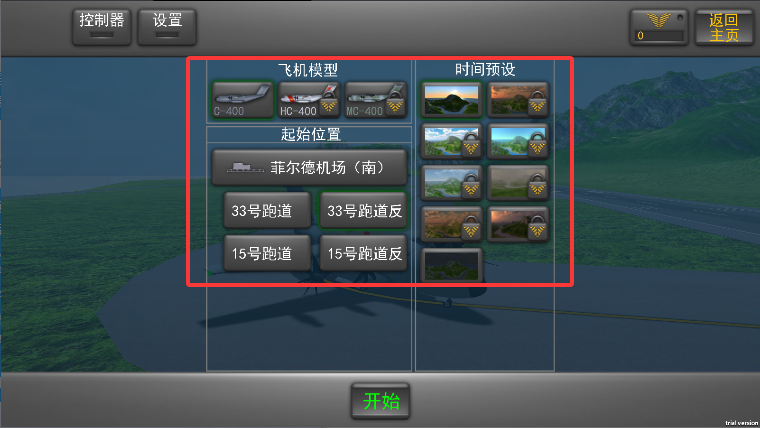Select 15号跑道反 starting position
This screenshot has height=428, width=760.
click(363, 253)
